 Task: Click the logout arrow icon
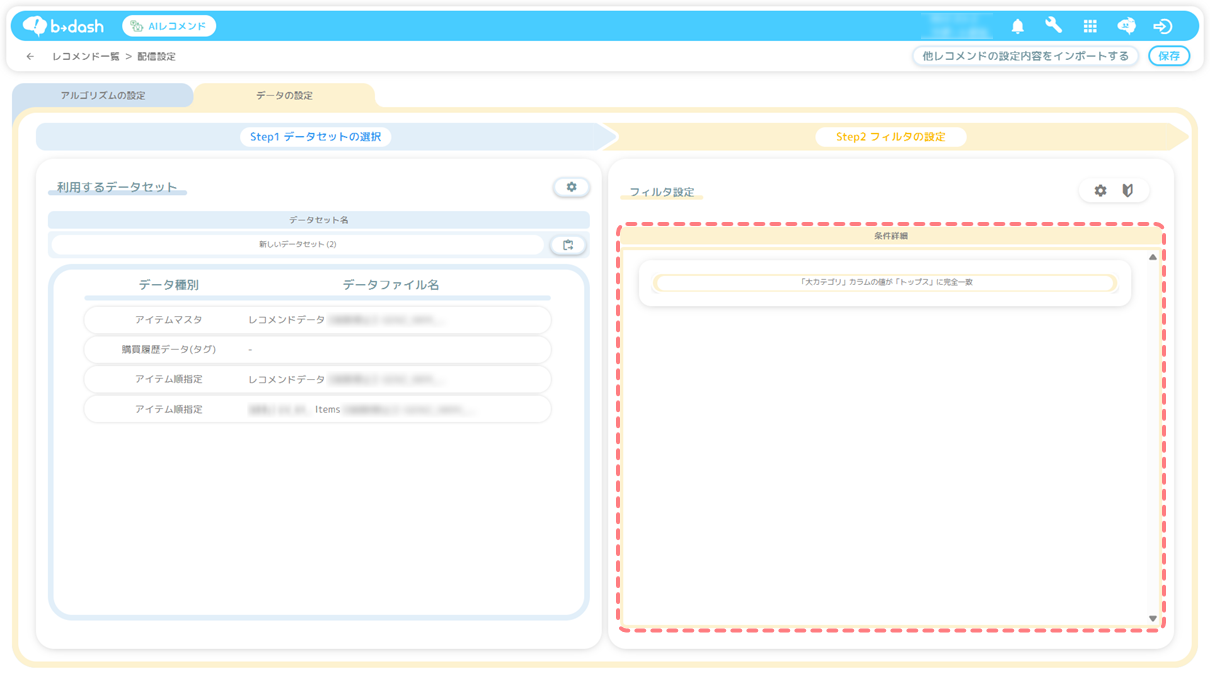point(1162,27)
